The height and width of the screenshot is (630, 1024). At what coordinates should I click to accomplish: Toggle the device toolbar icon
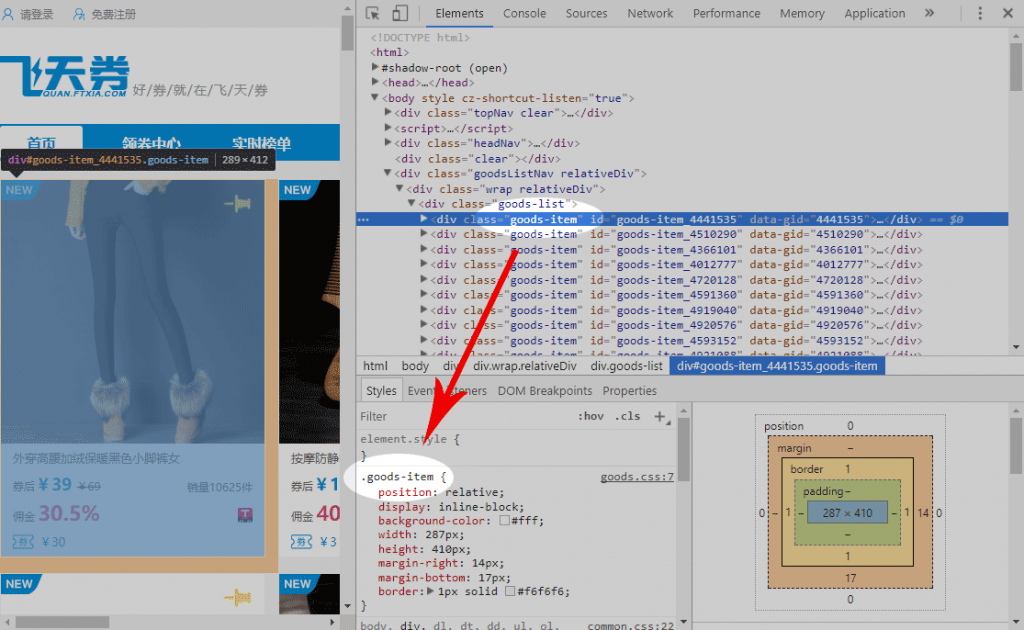pos(400,13)
